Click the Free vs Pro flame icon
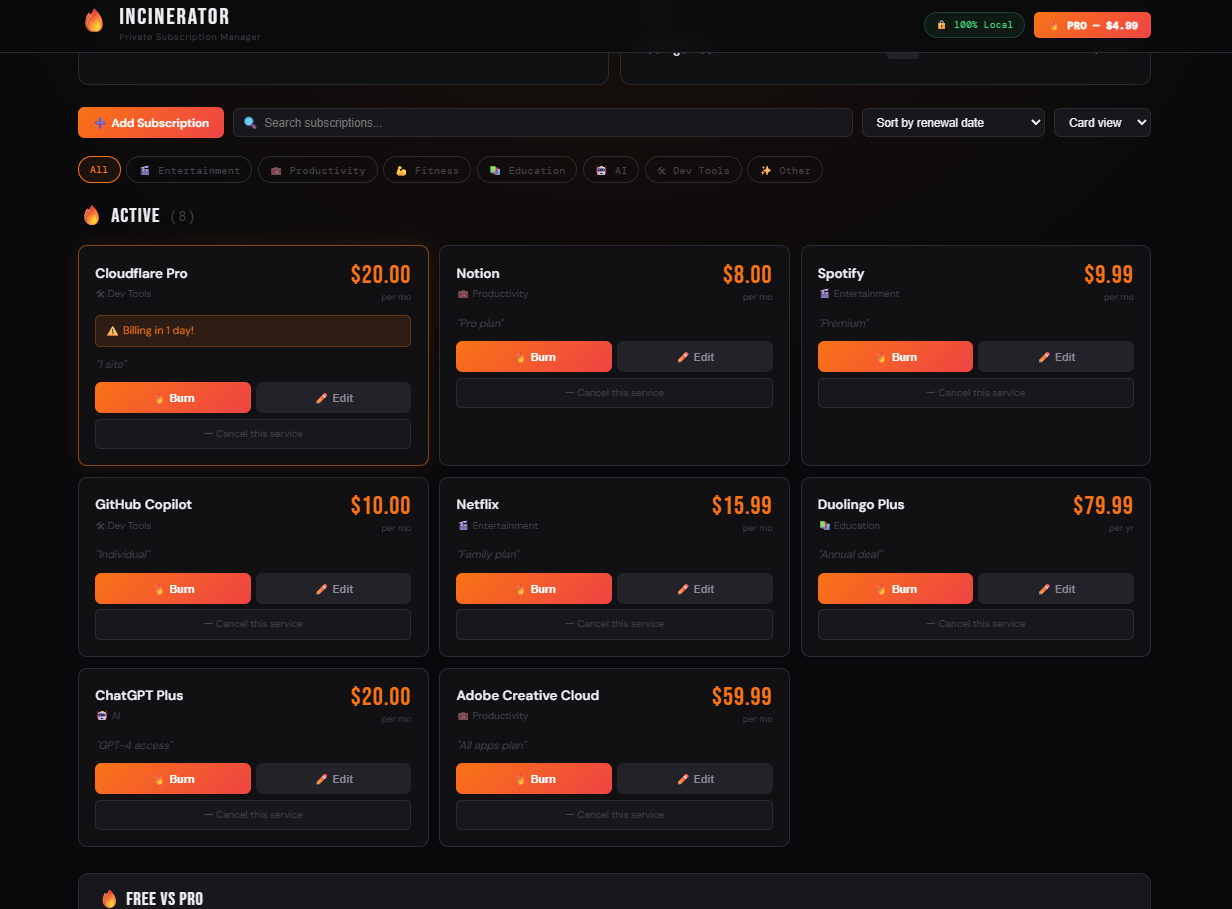The height and width of the screenshot is (909, 1232). [109, 899]
